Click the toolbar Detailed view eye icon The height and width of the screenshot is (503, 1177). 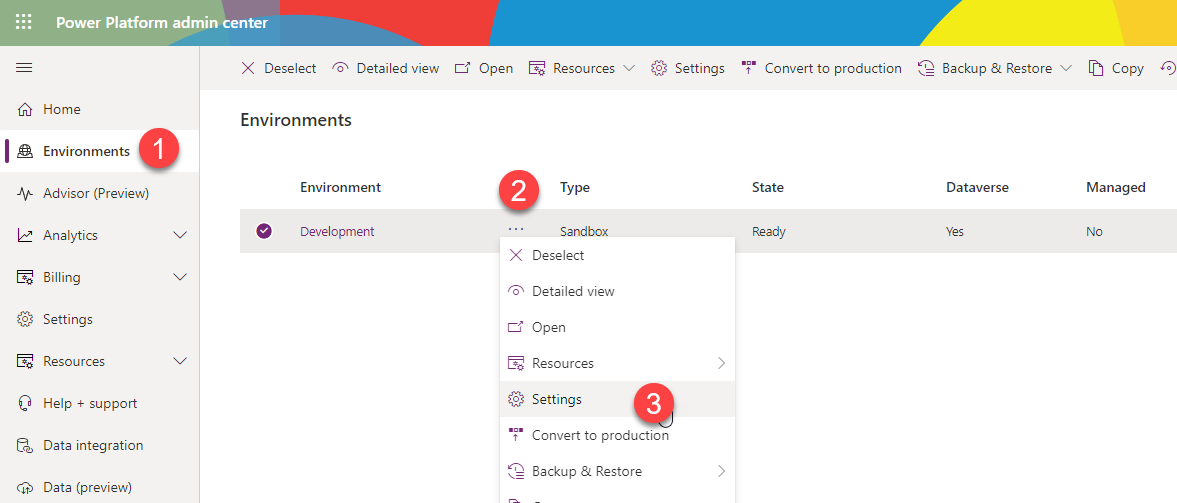click(x=340, y=68)
